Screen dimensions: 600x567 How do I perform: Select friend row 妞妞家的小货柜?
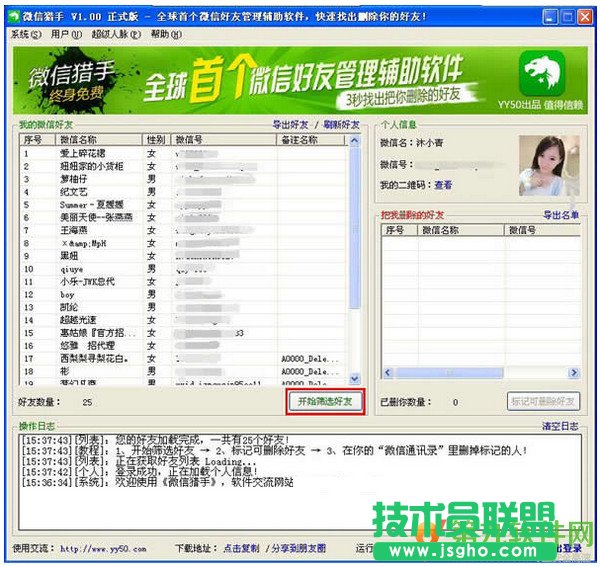tap(184, 167)
